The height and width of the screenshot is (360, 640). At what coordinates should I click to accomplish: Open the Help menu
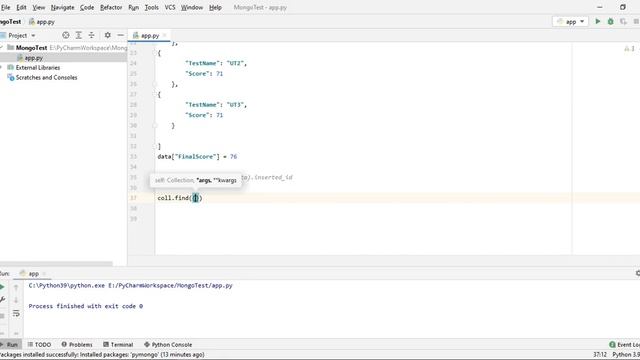point(215,7)
